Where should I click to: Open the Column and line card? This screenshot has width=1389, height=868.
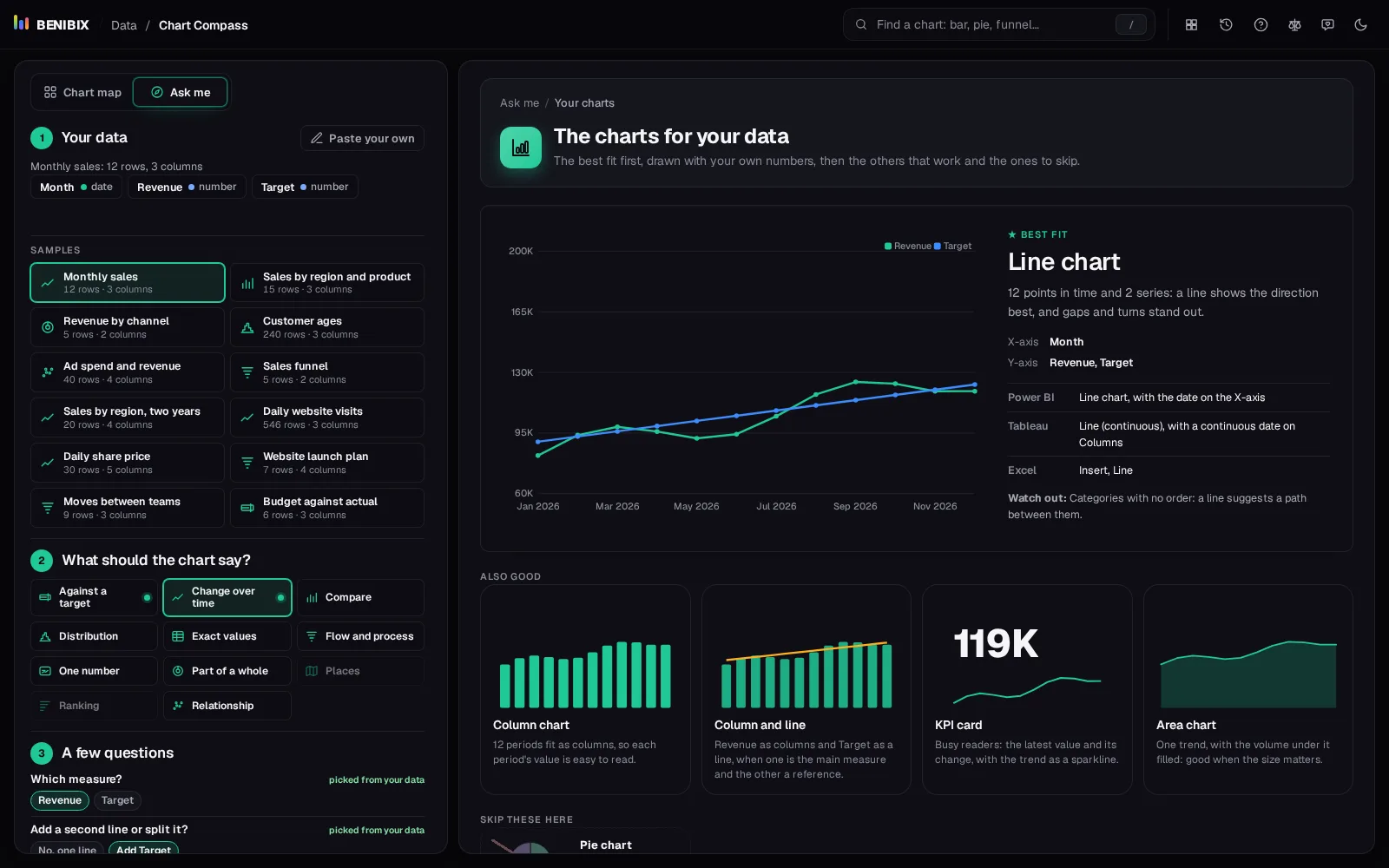tap(806, 689)
